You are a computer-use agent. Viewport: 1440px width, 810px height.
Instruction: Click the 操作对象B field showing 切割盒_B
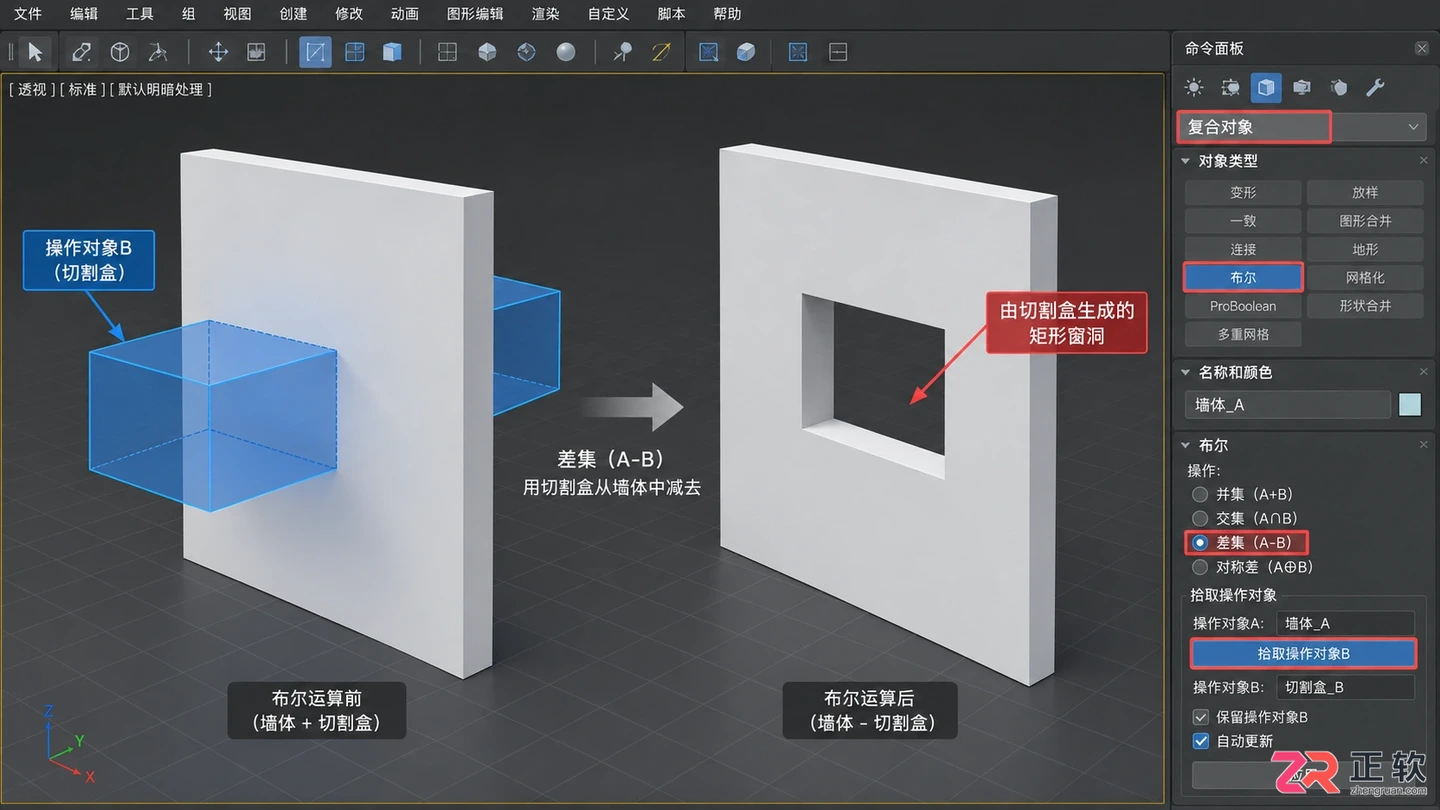(1345, 687)
